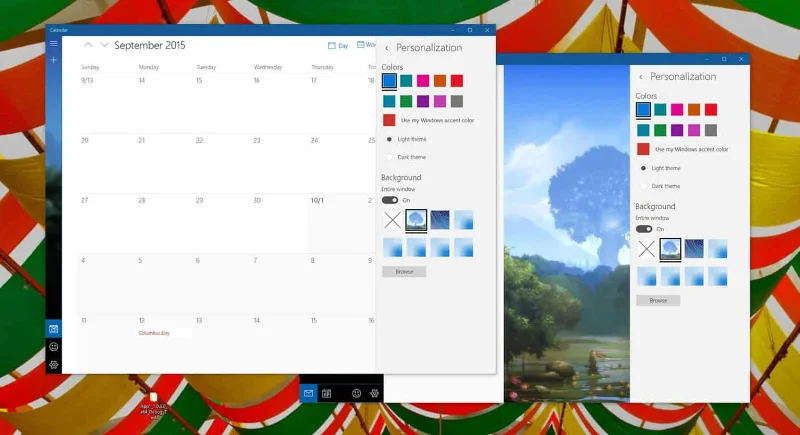Go back from Personalization in Mail window
The width and height of the screenshot is (800, 435).
coord(641,77)
